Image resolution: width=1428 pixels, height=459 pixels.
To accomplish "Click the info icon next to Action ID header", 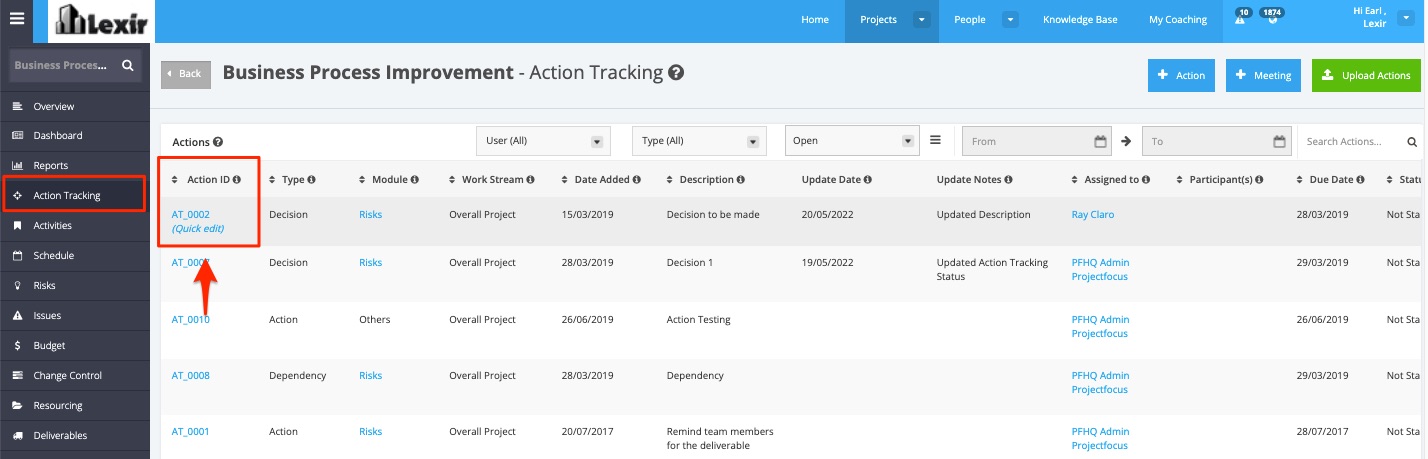I will point(238,180).
